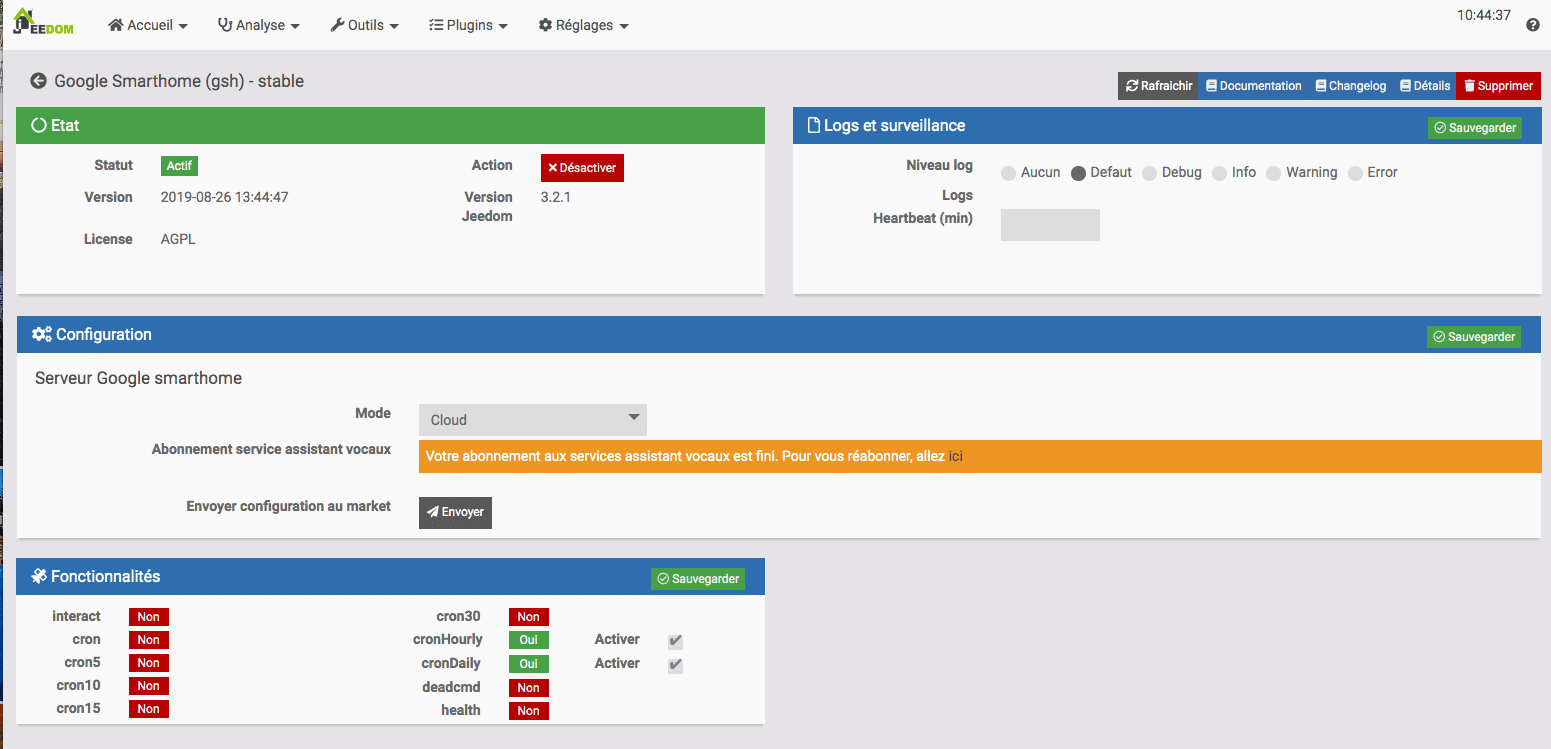Click the Configuration gears icon
Screen dimensions: 1551x749
pyautogui.click(x=42, y=334)
